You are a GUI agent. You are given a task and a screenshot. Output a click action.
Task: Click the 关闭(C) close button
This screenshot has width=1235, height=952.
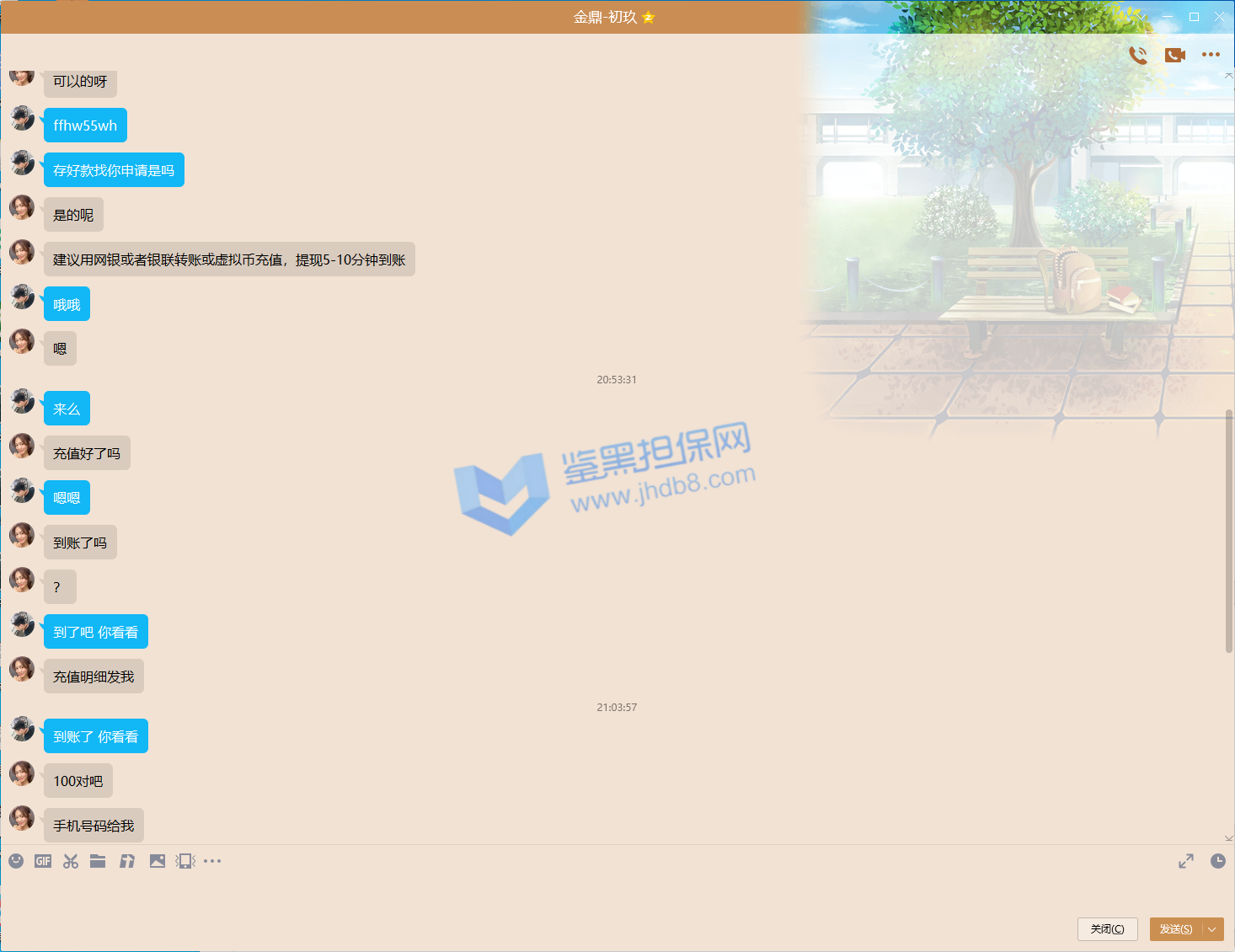[x=1107, y=929]
